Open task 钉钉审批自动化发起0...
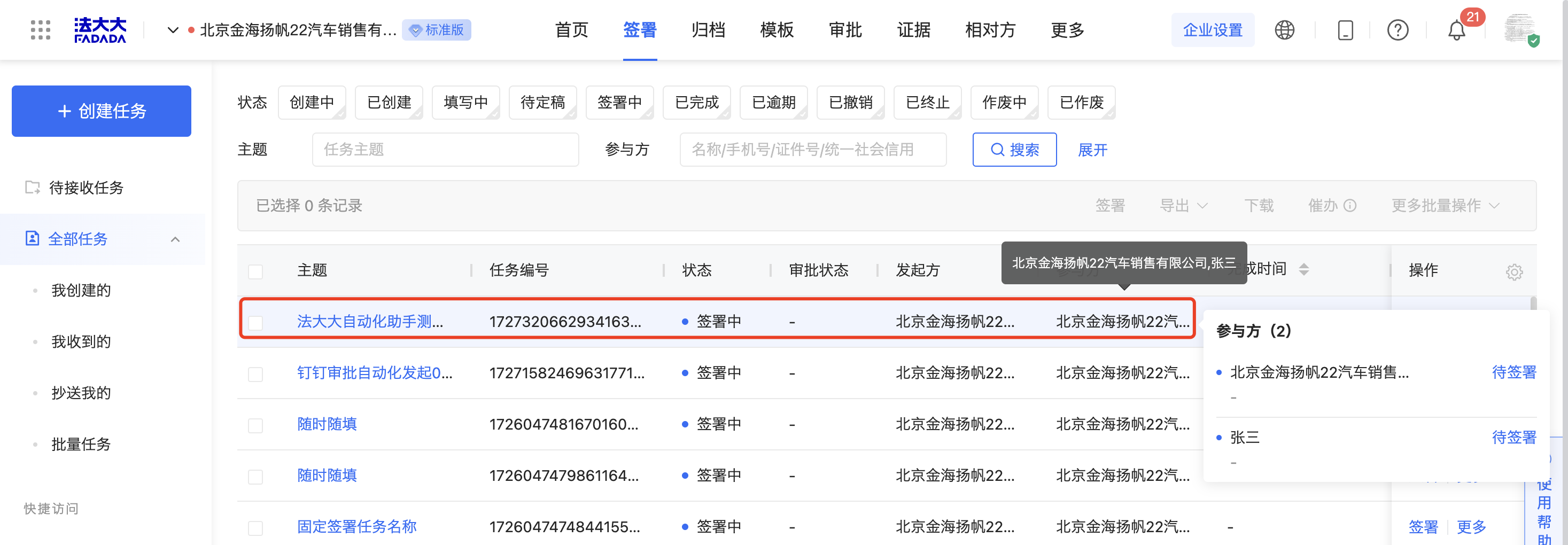 pyautogui.click(x=375, y=372)
